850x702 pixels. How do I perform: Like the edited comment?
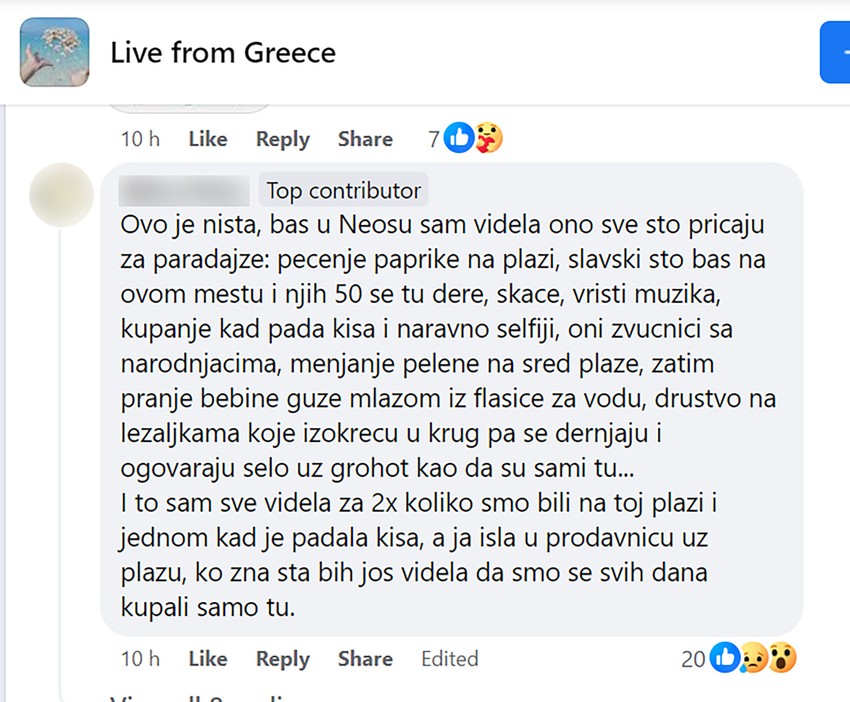pos(207,659)
